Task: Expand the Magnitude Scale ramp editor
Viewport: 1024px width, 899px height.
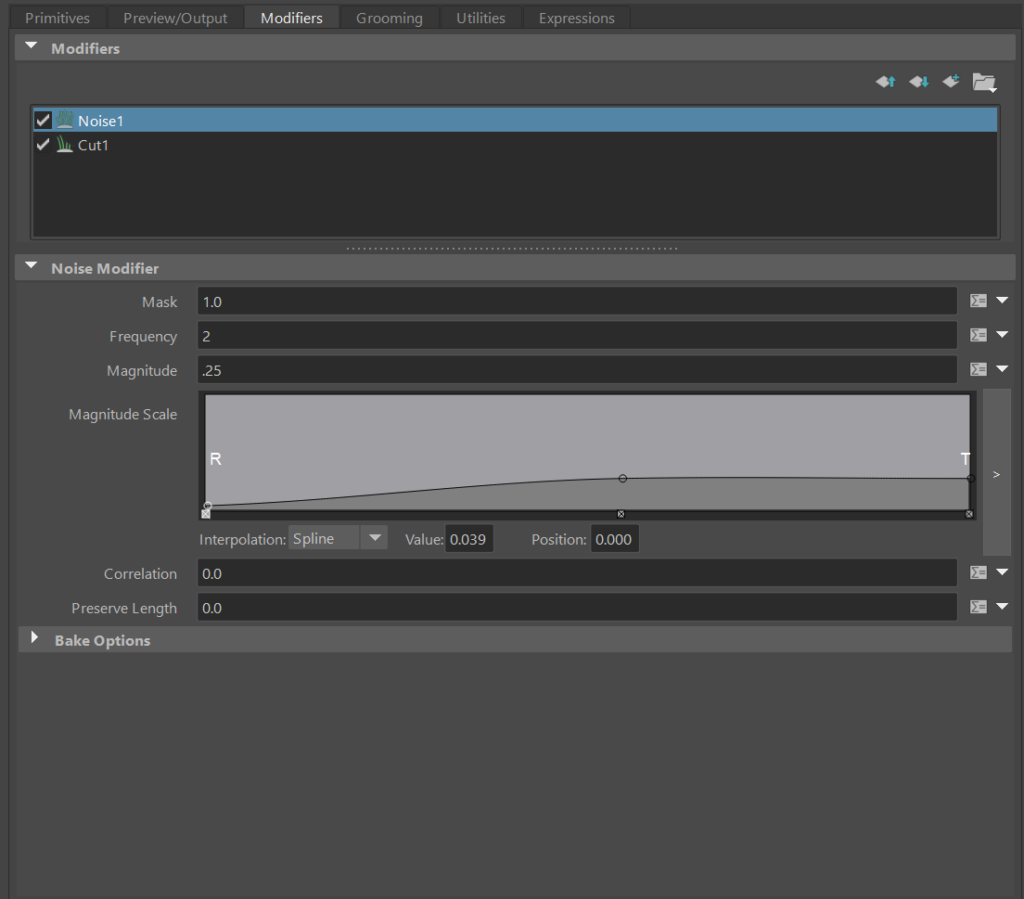Action: 996,474
